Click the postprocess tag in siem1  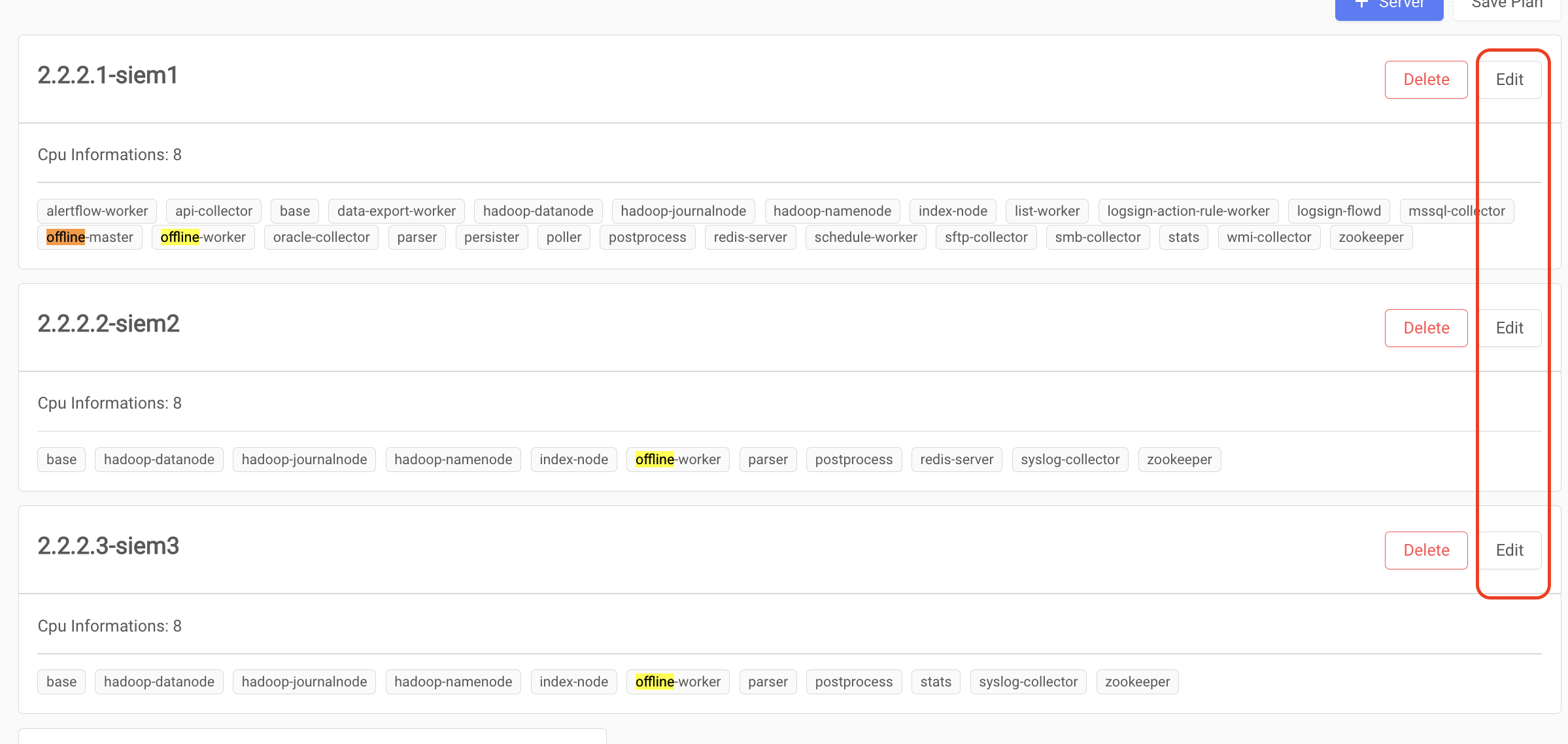(x=647, y=237)
